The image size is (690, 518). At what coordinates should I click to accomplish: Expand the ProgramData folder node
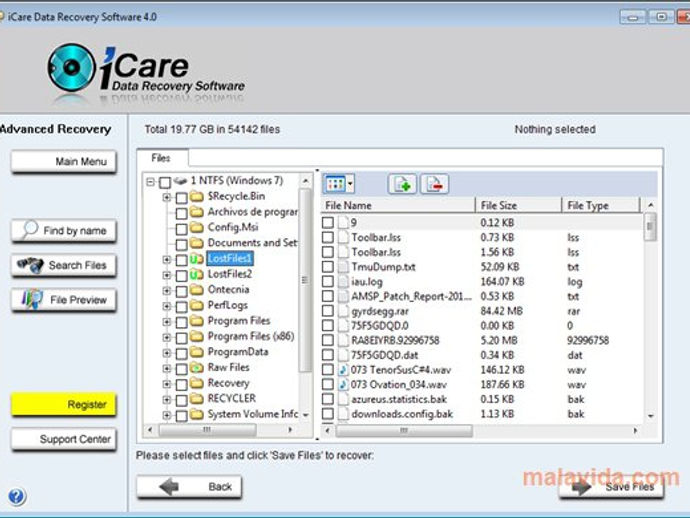(166, 353)
